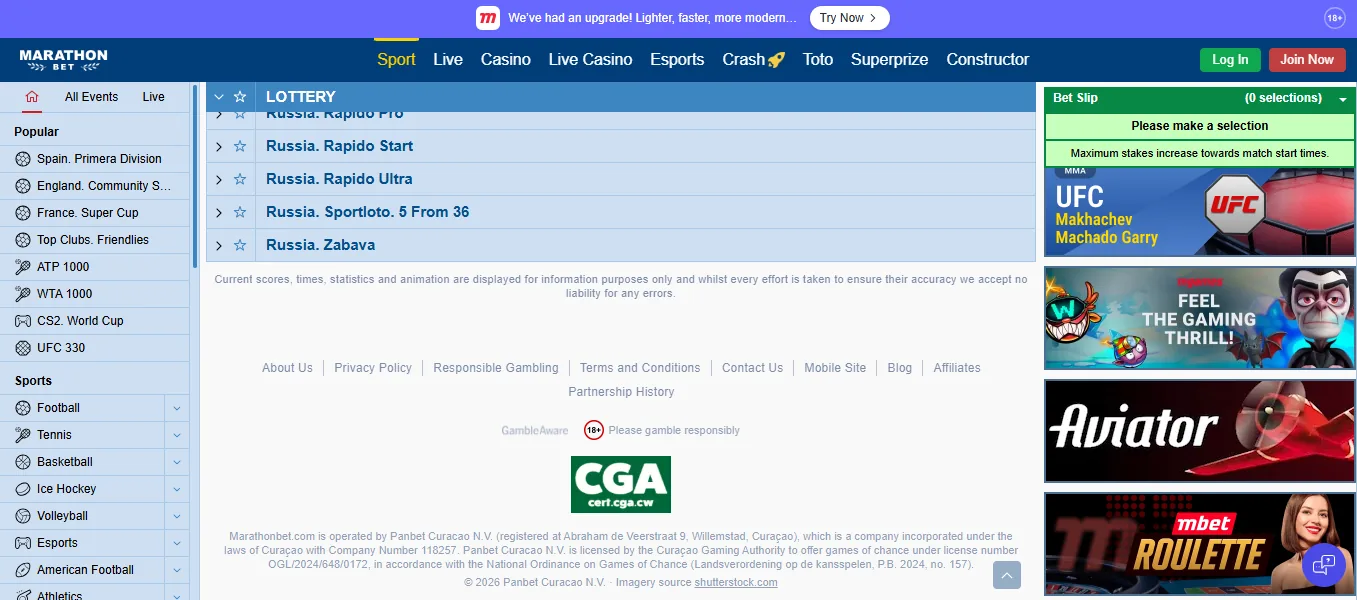Click the Marathonbet logo
This screenshot has width=1357, height=600.
(x=63, y=59)
